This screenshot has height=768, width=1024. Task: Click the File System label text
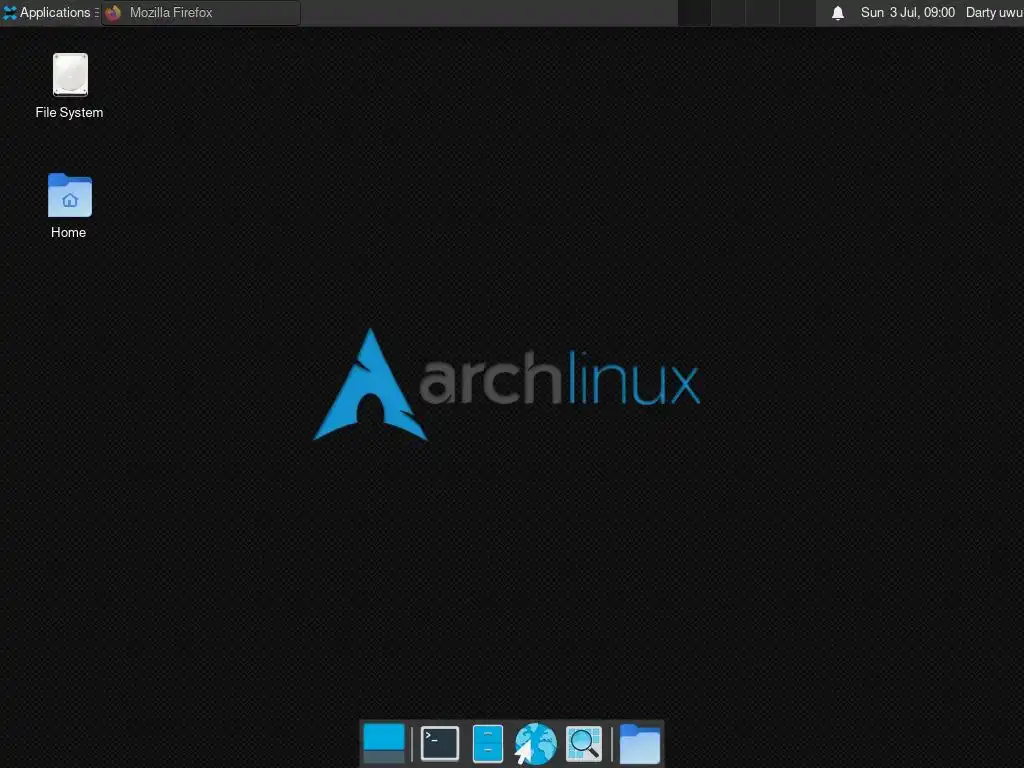click(x=69, y=112)
